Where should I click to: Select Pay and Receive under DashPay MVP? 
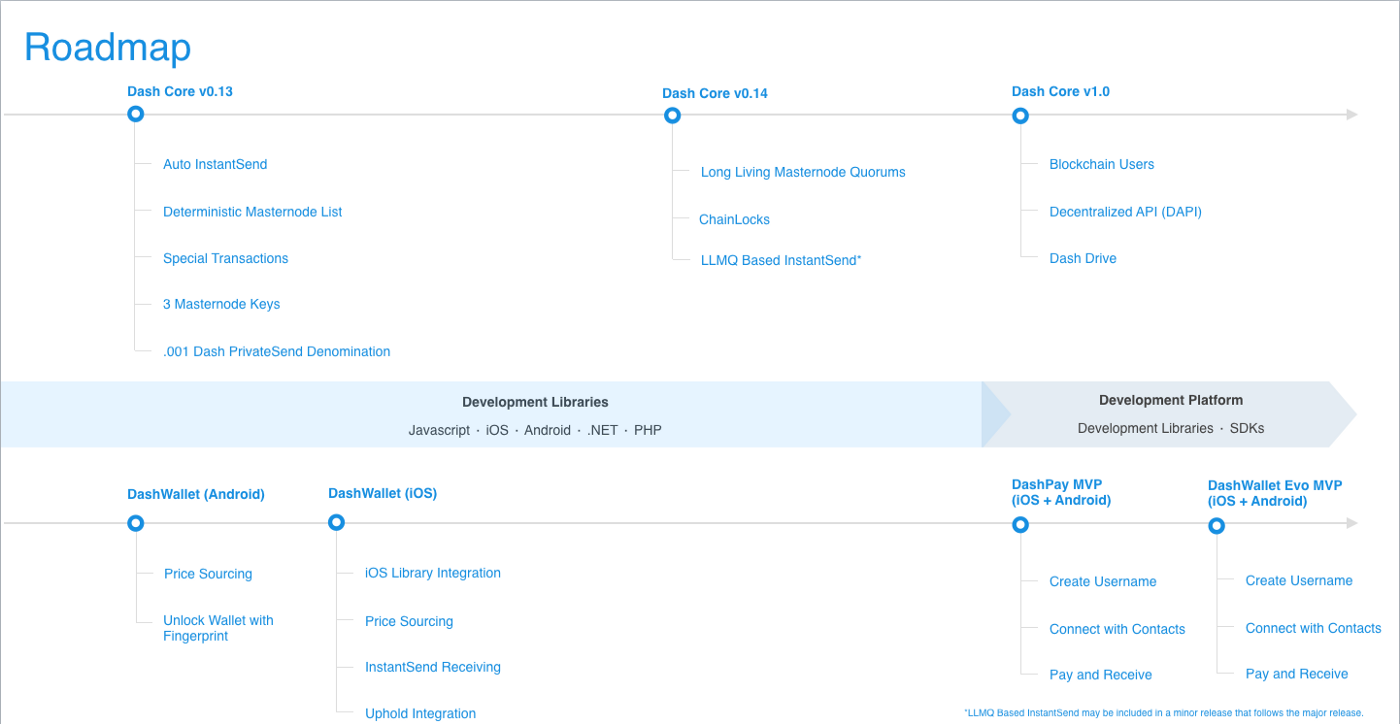tap(1101, 675)
